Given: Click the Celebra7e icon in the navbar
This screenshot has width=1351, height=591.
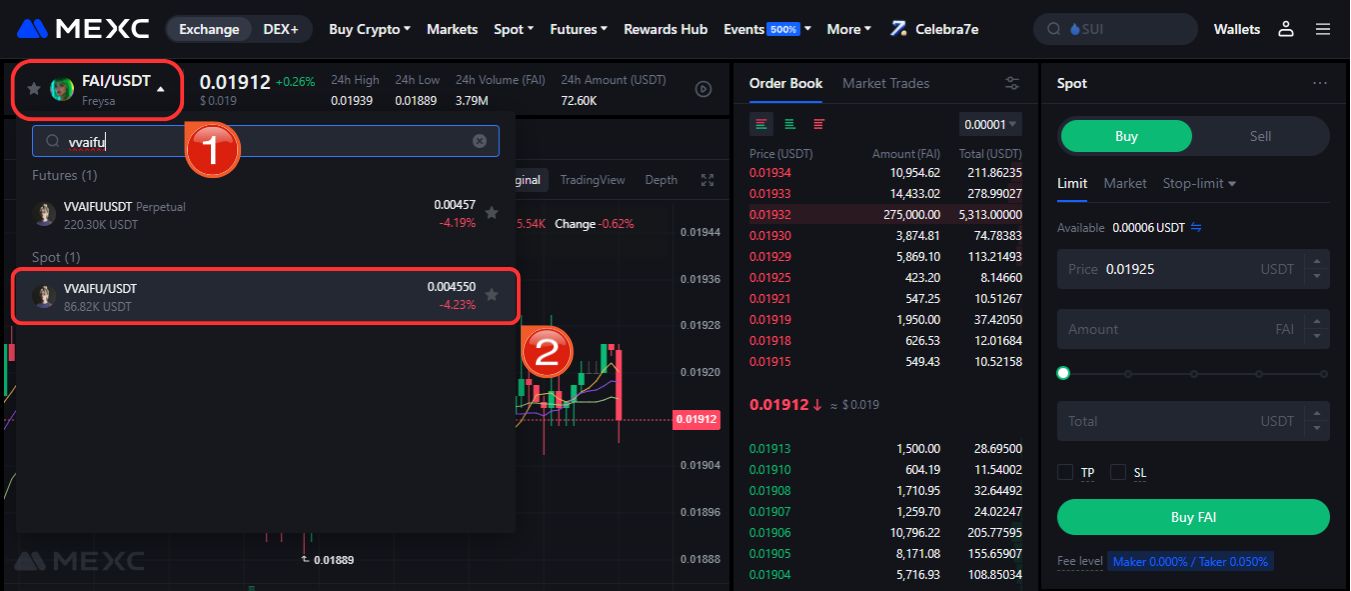Looking at the screenshot, I should pyautogui.click(x=899, y=29).
